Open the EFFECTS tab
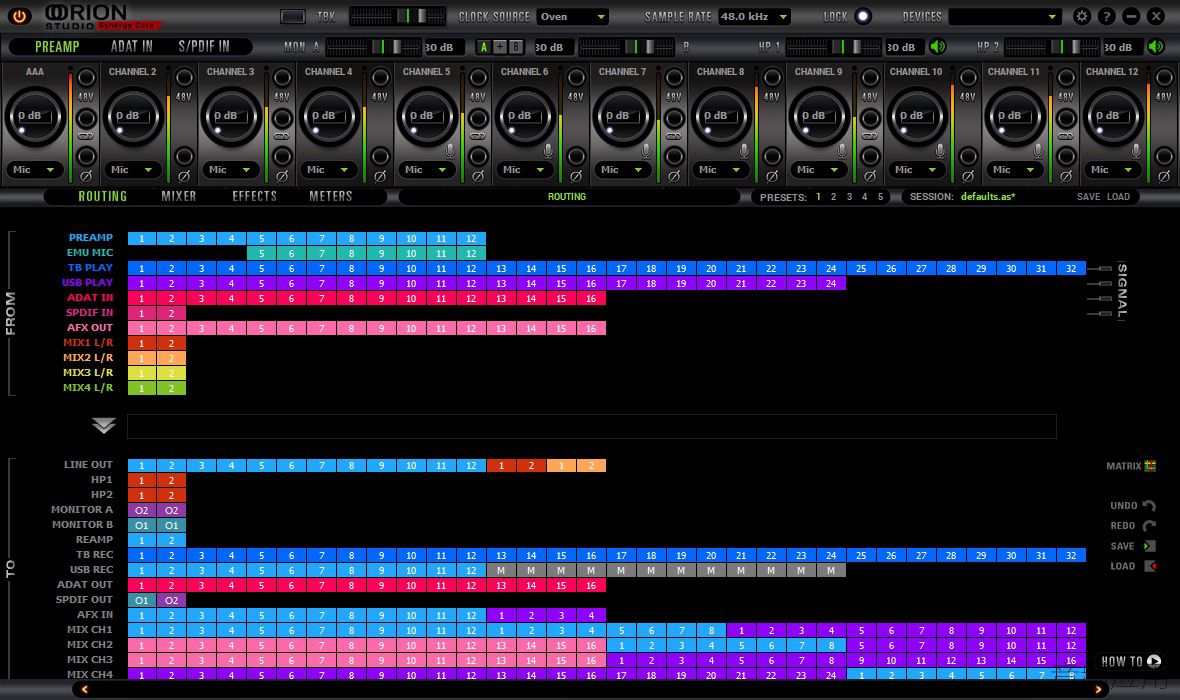Viewport: 1180px width, 700px height. (254, 196)
